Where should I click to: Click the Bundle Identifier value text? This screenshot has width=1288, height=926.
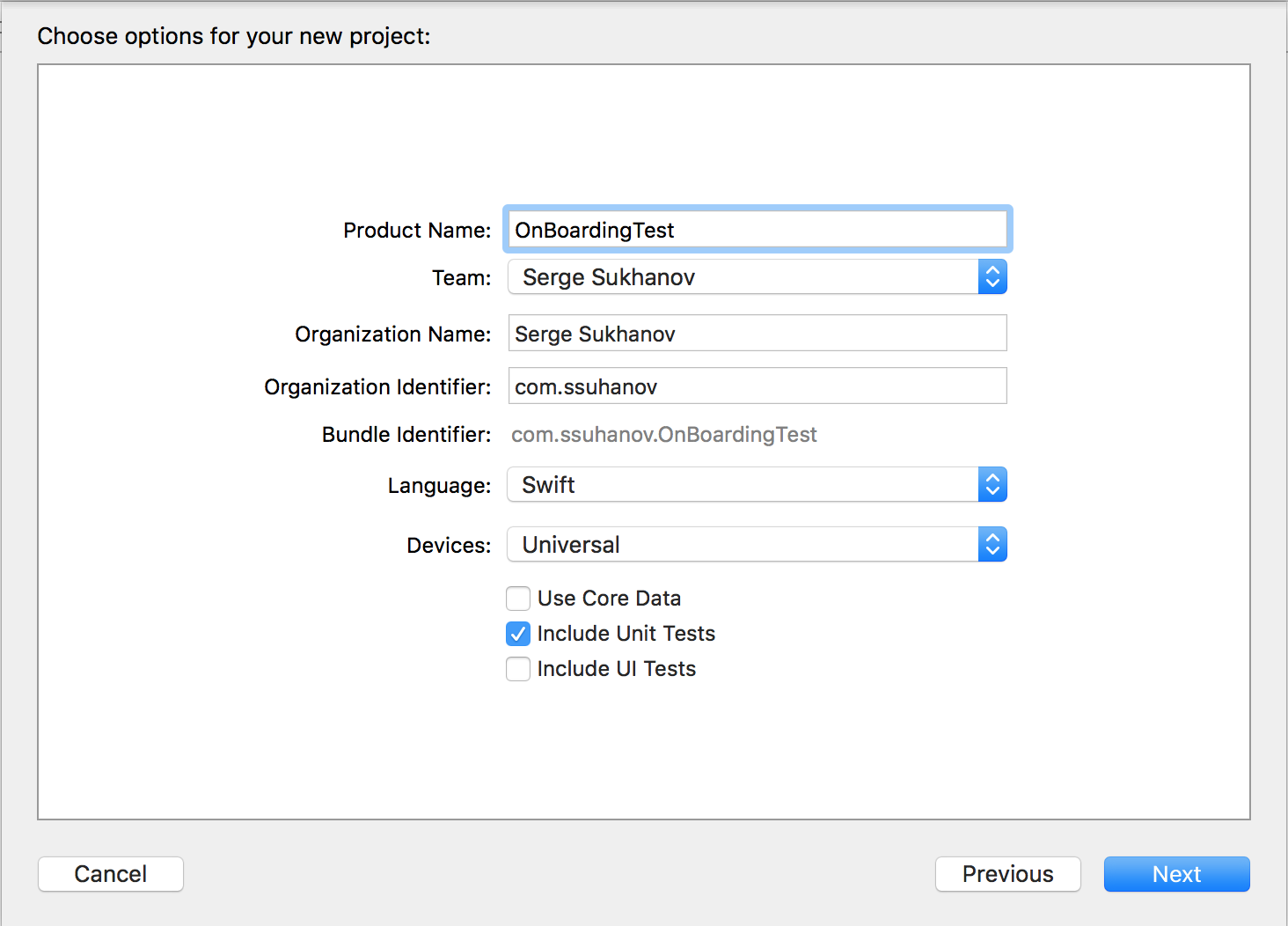664,435
